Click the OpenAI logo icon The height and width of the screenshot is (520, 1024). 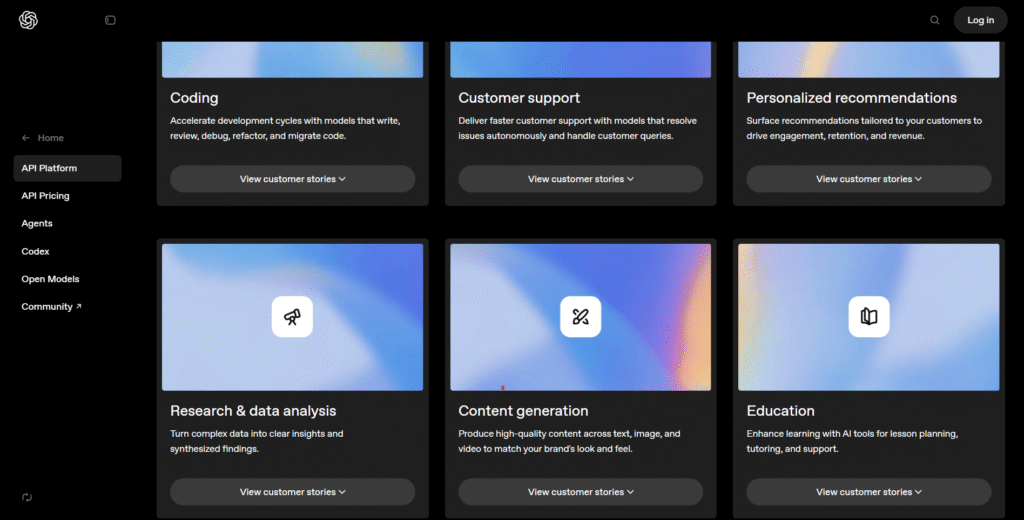[28, 20]
